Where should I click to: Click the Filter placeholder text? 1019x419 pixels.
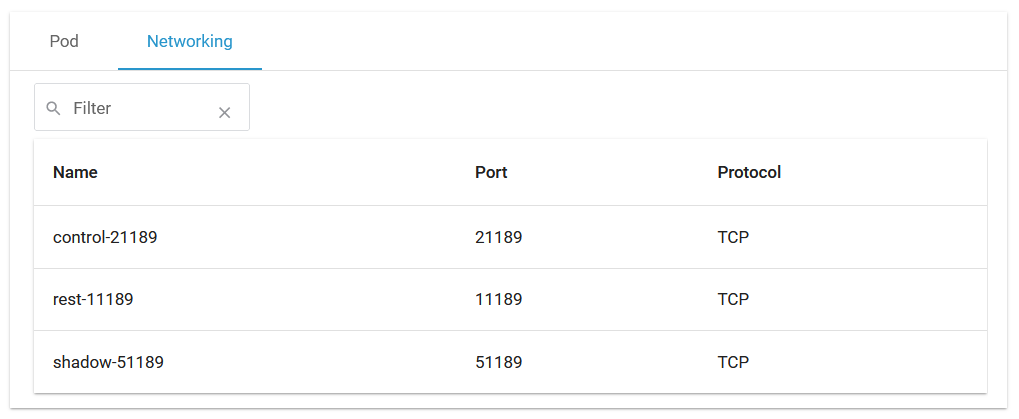(92, 108)
